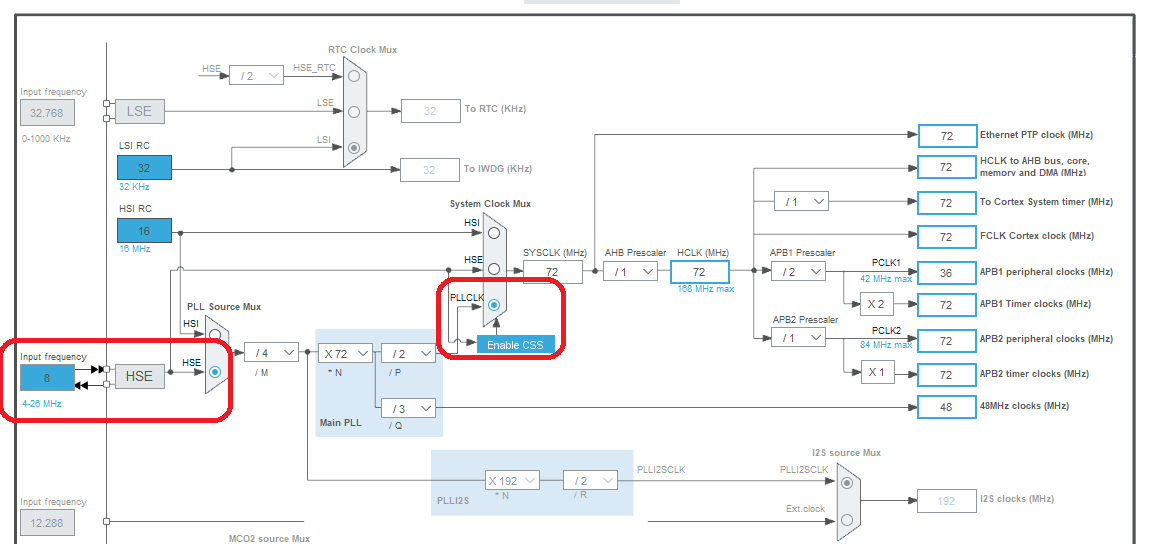Open the HSE RTC /2 divider dropdown
This screenshot has height=544, width=1150.
pos(256,75)
